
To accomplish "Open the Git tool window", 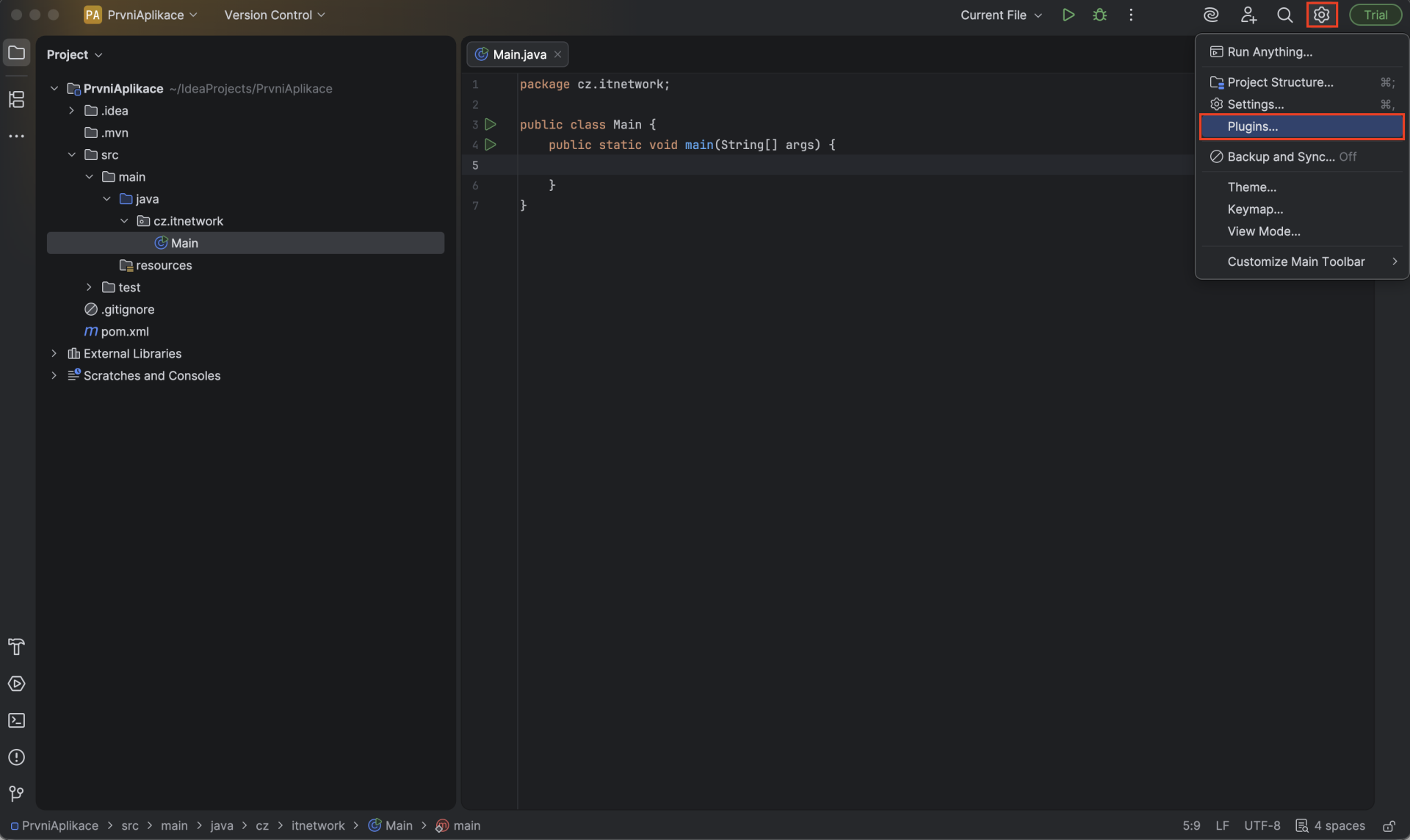I will coord(16,793).
